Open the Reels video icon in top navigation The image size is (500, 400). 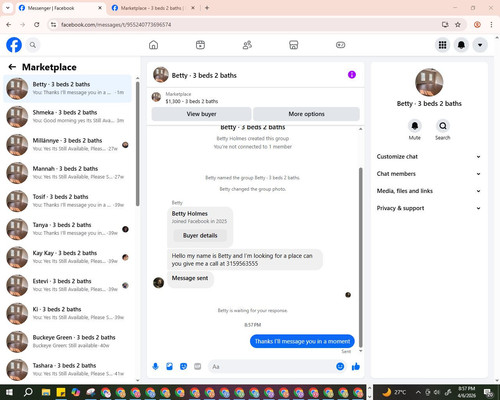pyautogui.click(x=200, y=45)
